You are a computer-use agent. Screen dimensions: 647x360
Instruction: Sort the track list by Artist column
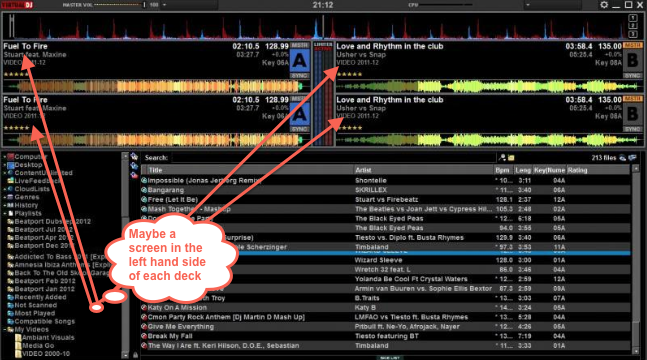(x=423, y=170)
